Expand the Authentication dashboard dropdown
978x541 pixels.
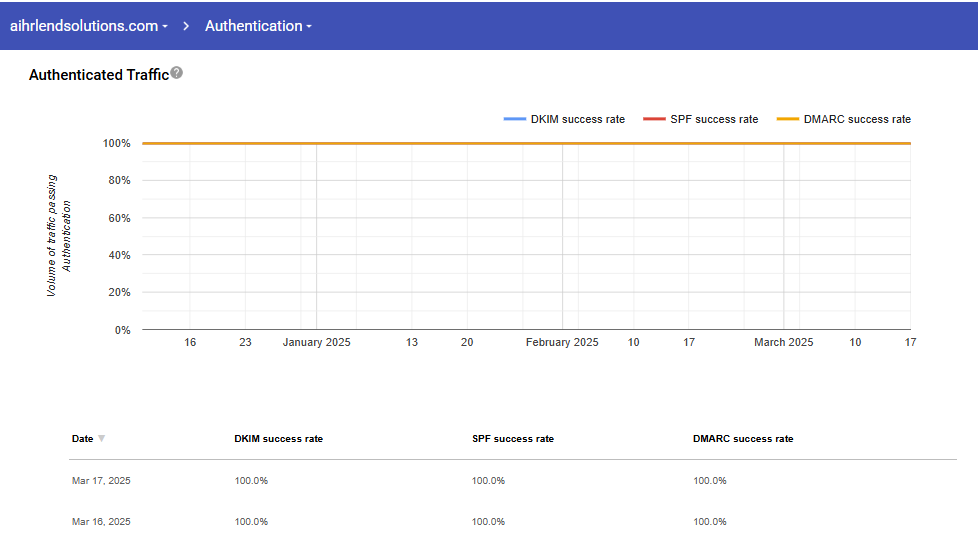coord(258,26)
